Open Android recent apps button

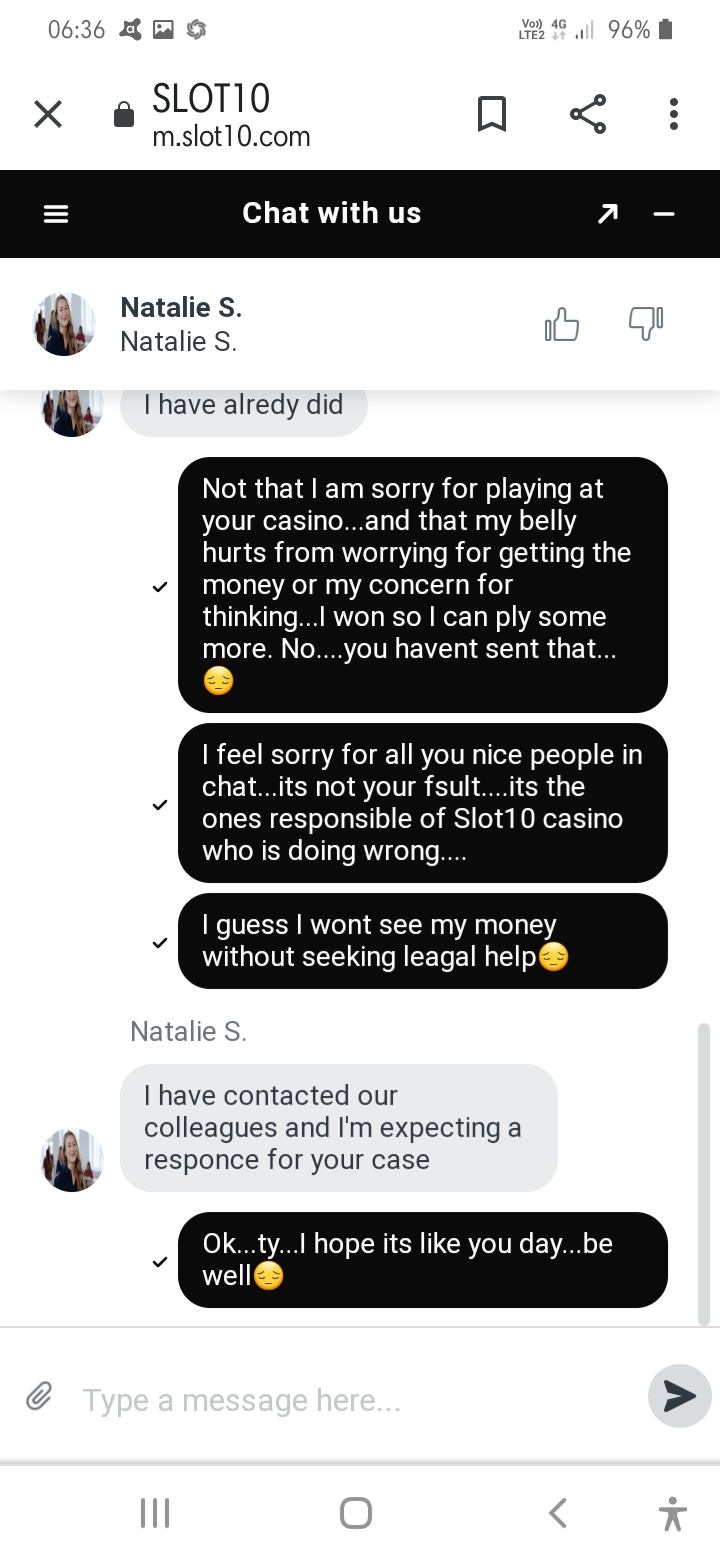(x=154, y=1513)
